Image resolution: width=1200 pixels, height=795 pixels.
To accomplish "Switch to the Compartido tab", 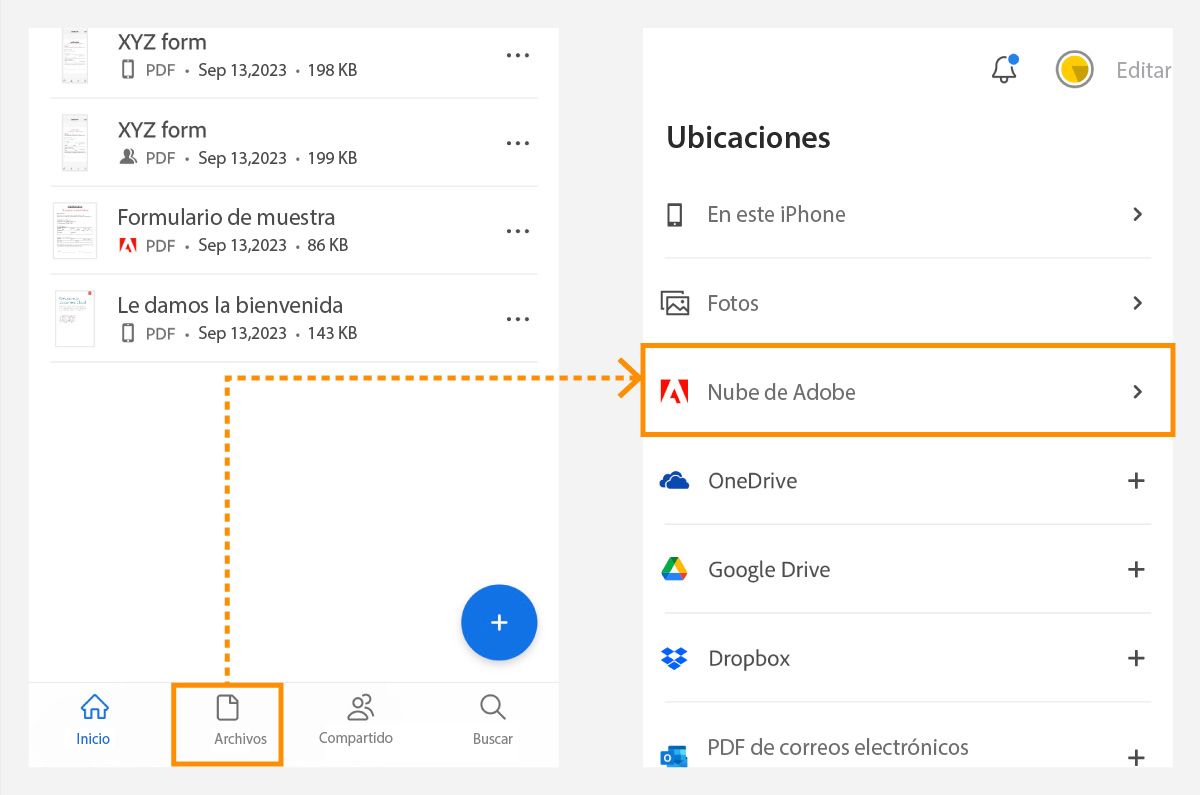I will point(356,720).
